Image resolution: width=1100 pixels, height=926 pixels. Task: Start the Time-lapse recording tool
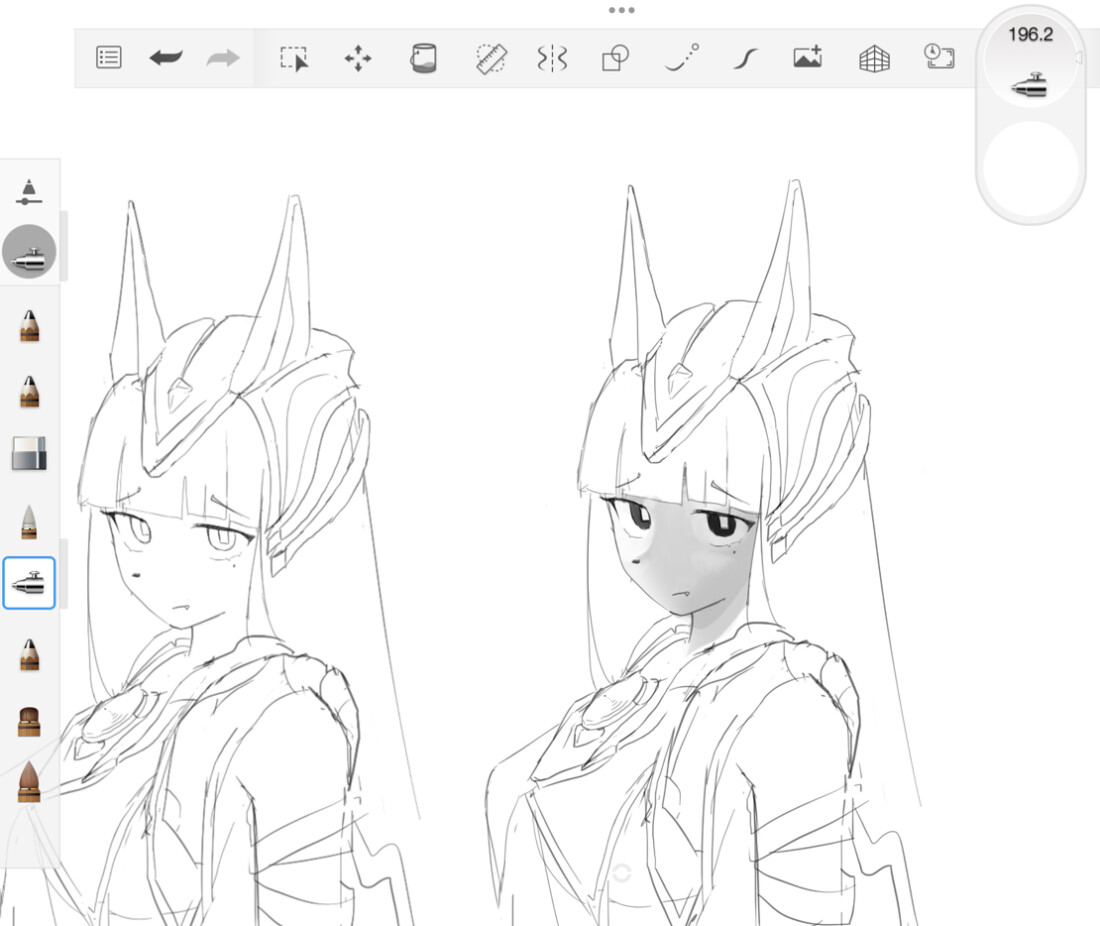pyautogui.click(x=938, y=57)
